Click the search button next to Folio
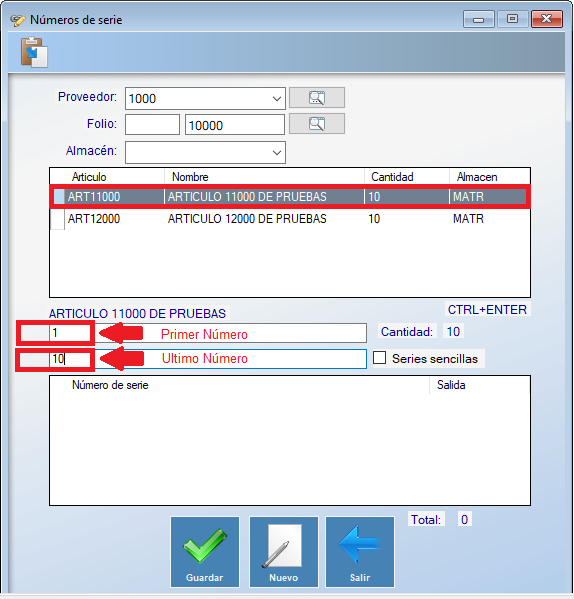Screen dimensions: 574x599 point(317,124)
